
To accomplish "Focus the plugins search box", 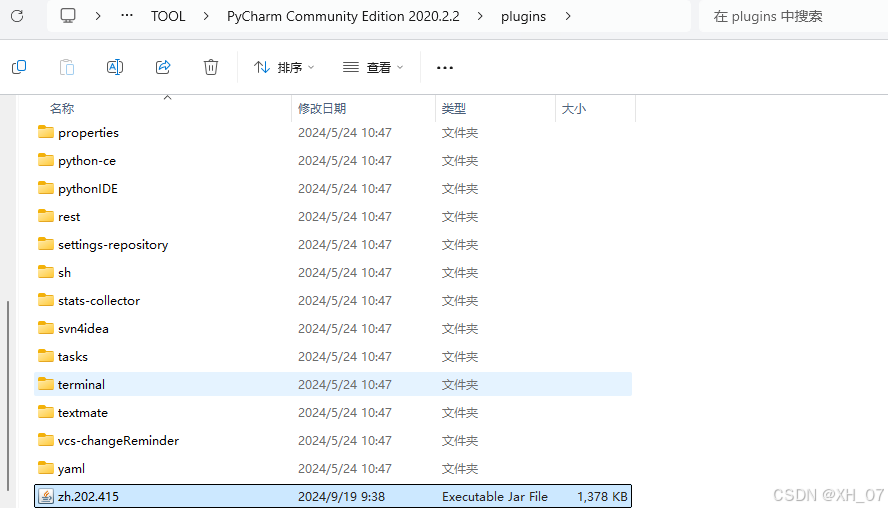I will click(793, 16).
